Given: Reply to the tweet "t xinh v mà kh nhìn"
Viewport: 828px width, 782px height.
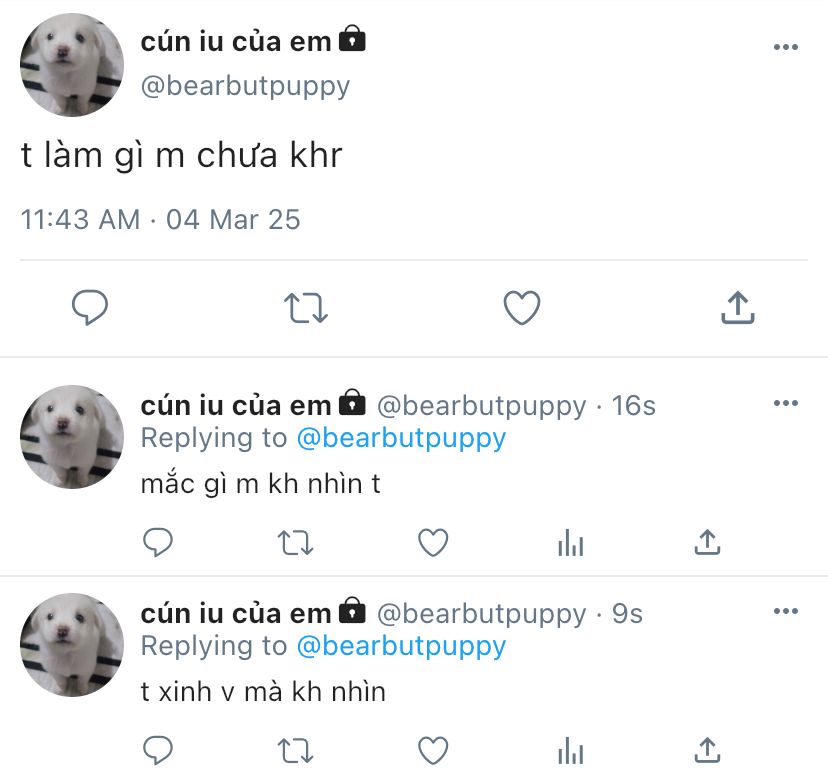Looking at the screenshot, I should (158, 750).
